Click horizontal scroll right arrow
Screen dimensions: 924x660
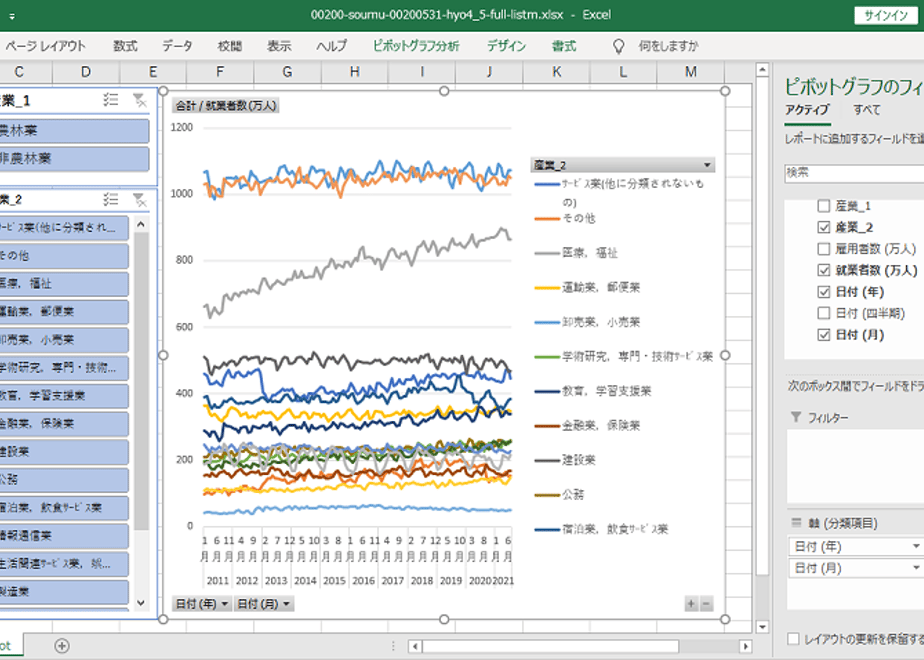tap(745, 646)
